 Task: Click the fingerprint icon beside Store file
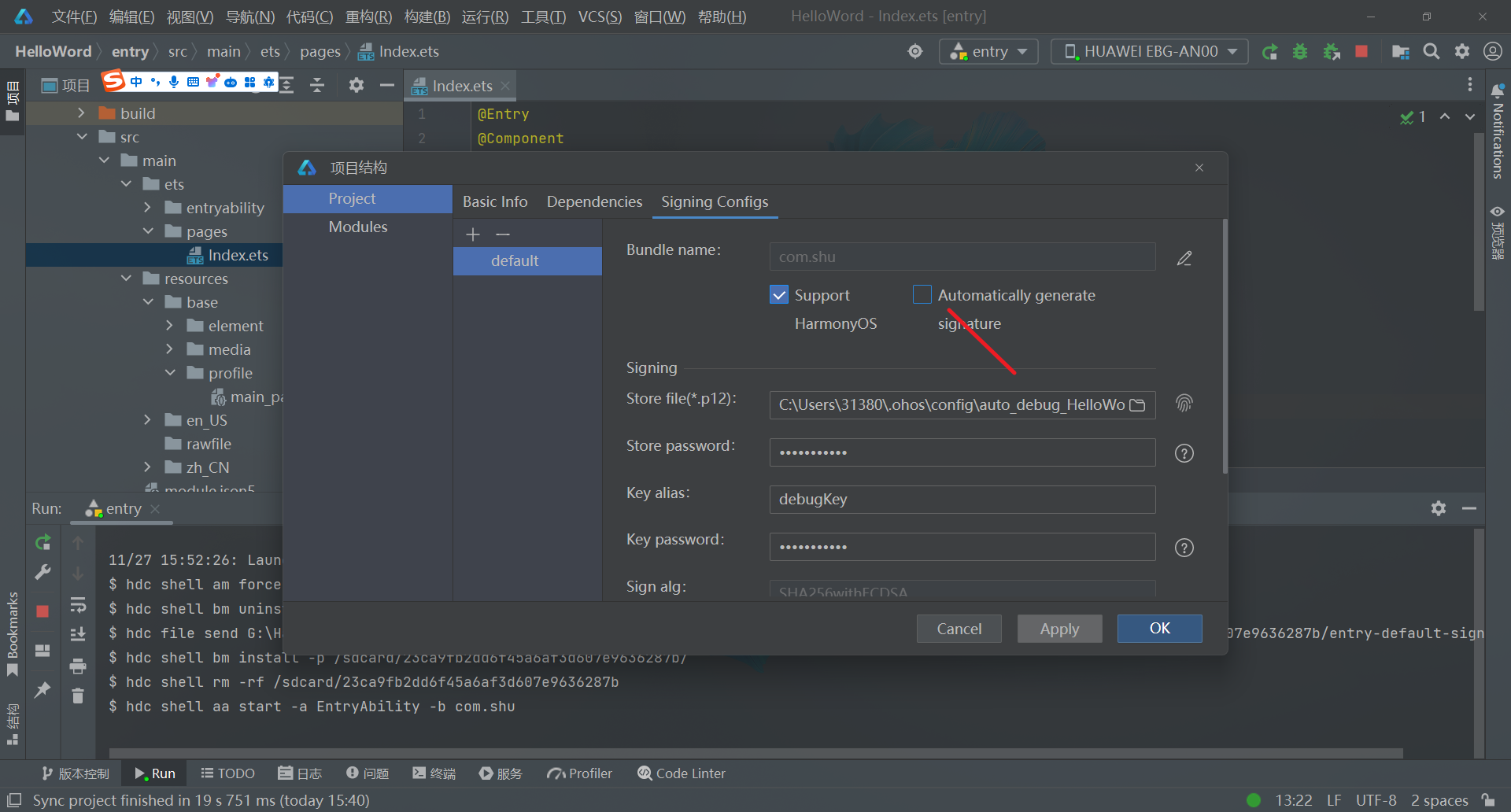pos(1184,404)
